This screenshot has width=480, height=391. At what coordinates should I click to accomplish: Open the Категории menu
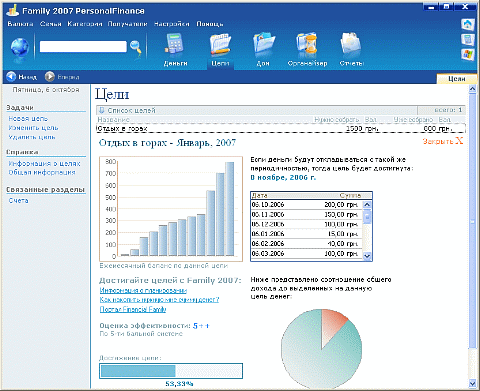click(x=85, y=24)
